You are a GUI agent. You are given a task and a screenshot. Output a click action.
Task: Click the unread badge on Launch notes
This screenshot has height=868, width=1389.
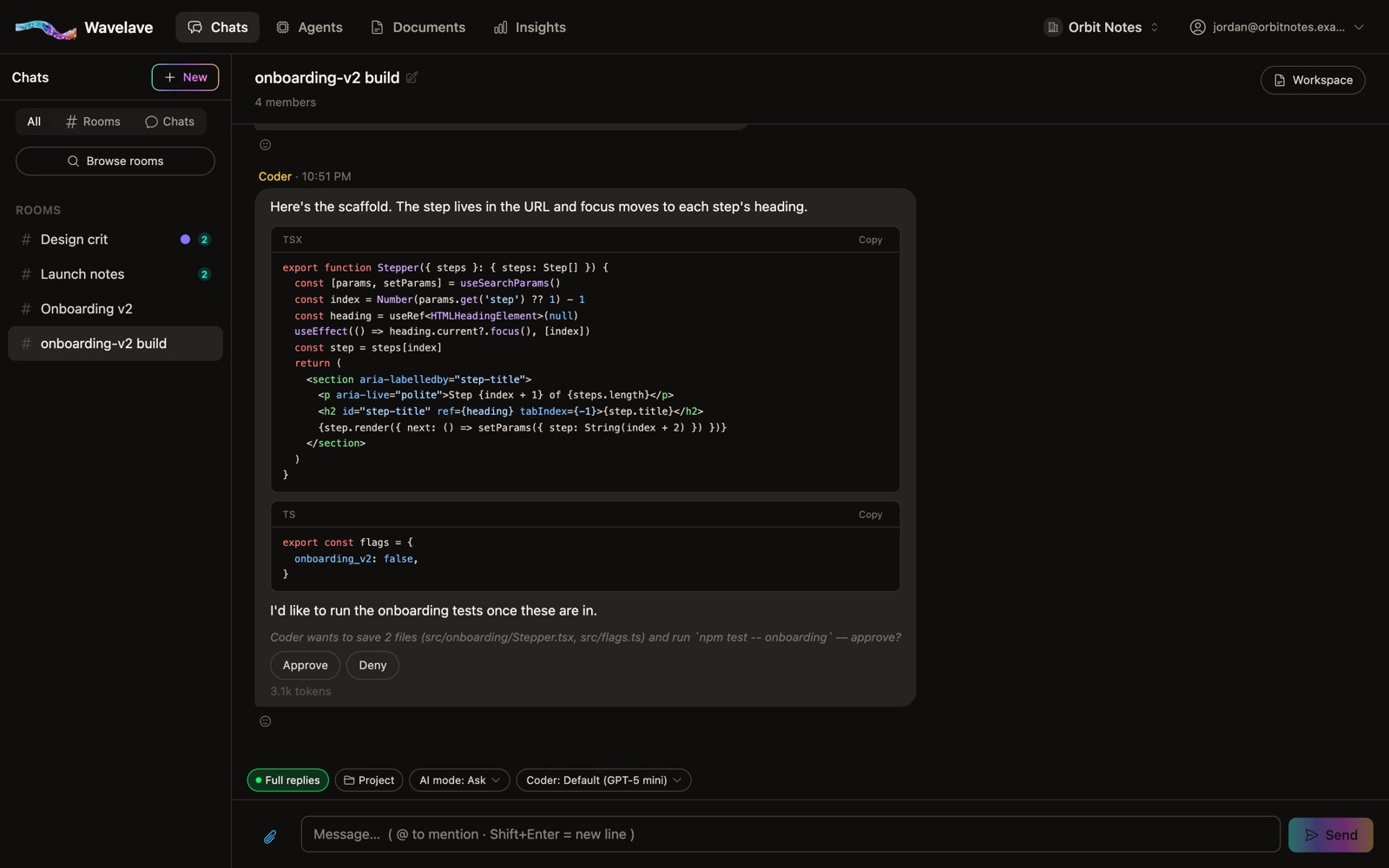(204, 274)
